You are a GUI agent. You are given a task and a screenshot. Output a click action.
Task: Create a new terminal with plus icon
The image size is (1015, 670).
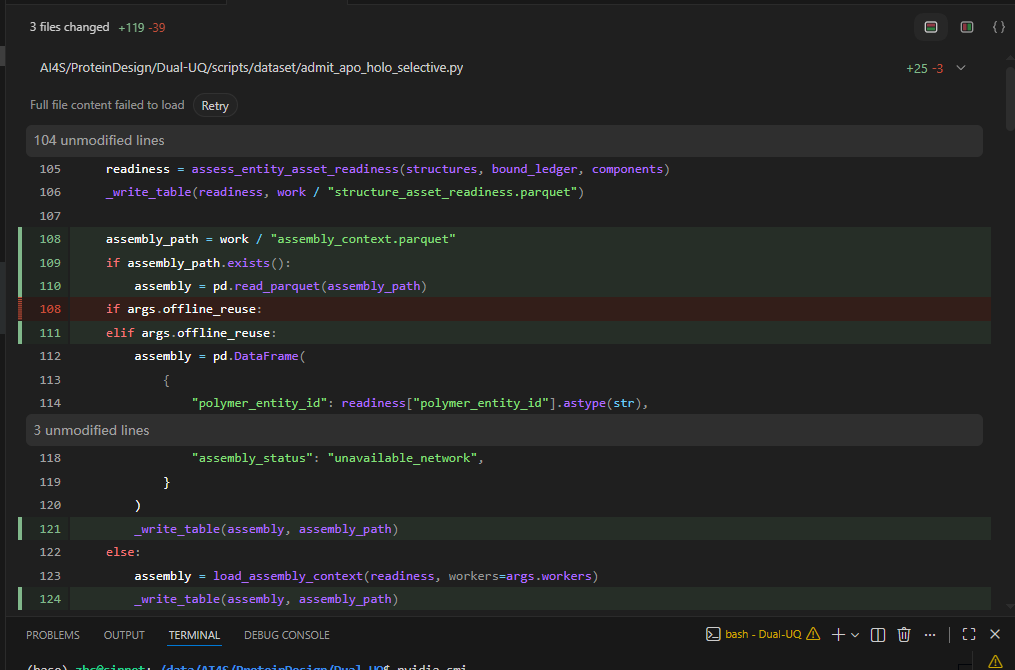pos(838,635)
